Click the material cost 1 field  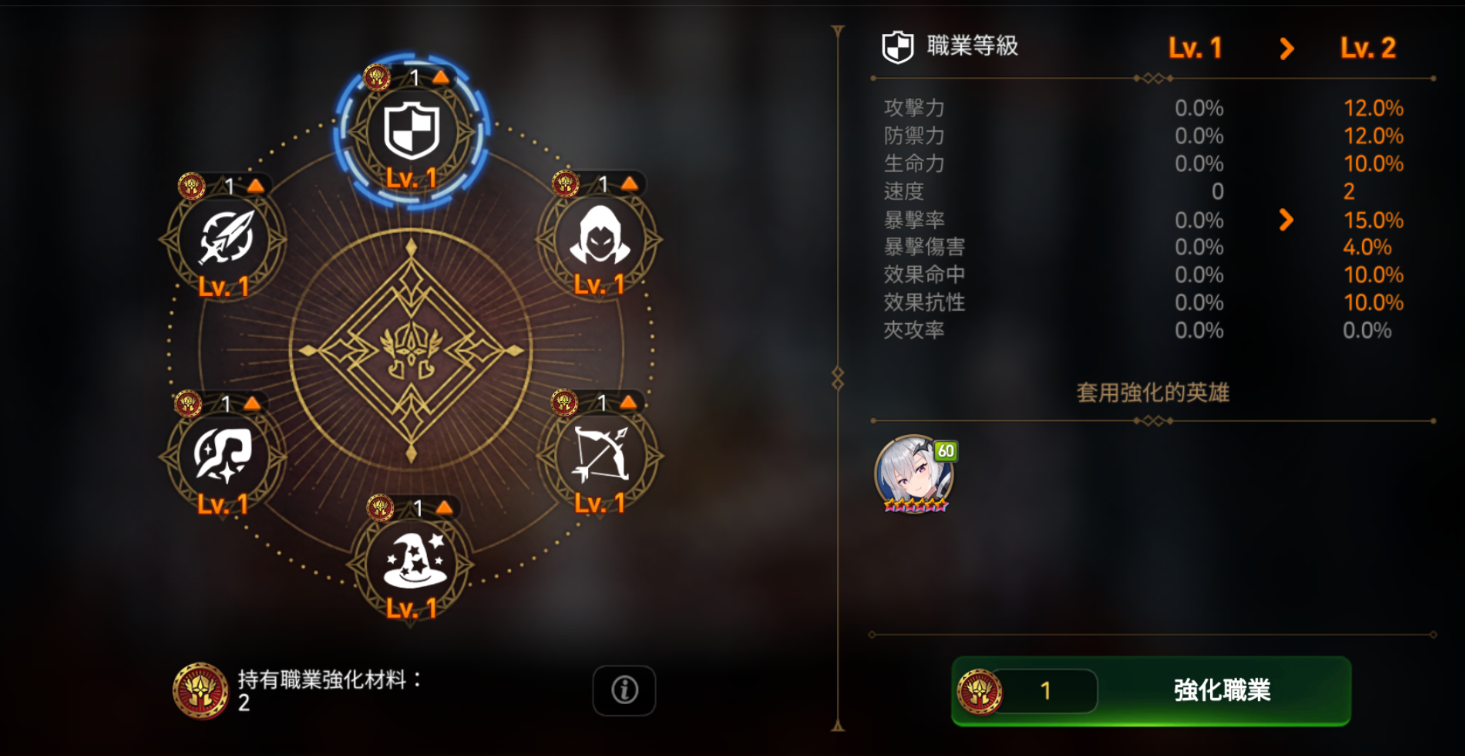point(1046,691)
